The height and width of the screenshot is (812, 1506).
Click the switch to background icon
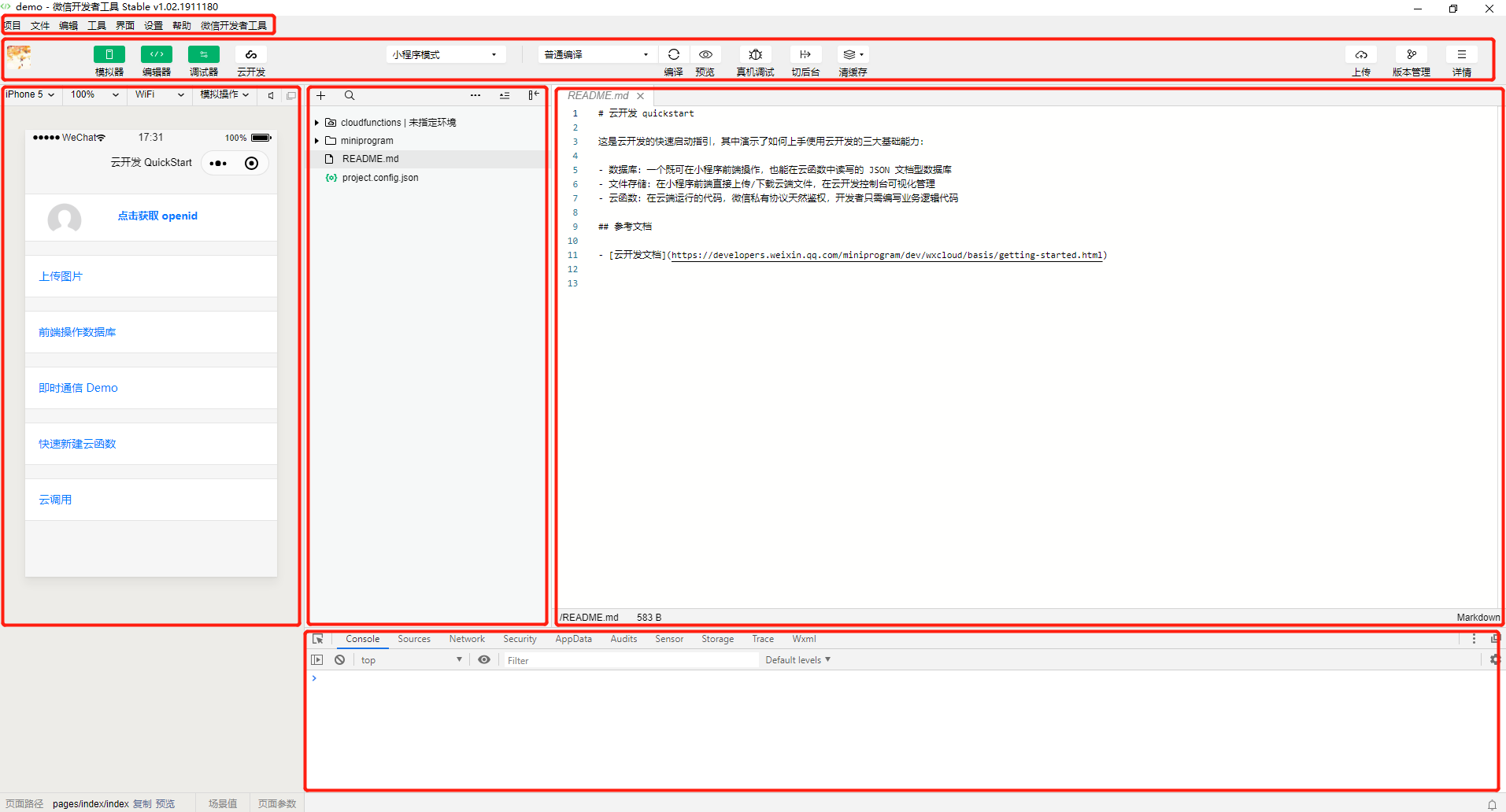(805, 54)
